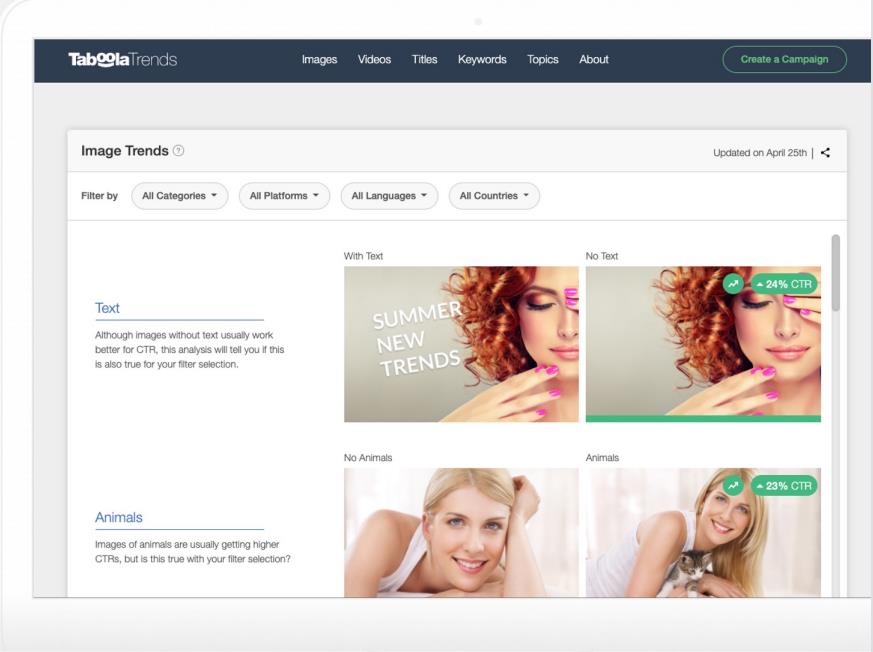Select the With Text sample image
Screen dimensions: 873x652
coord(461,344)
